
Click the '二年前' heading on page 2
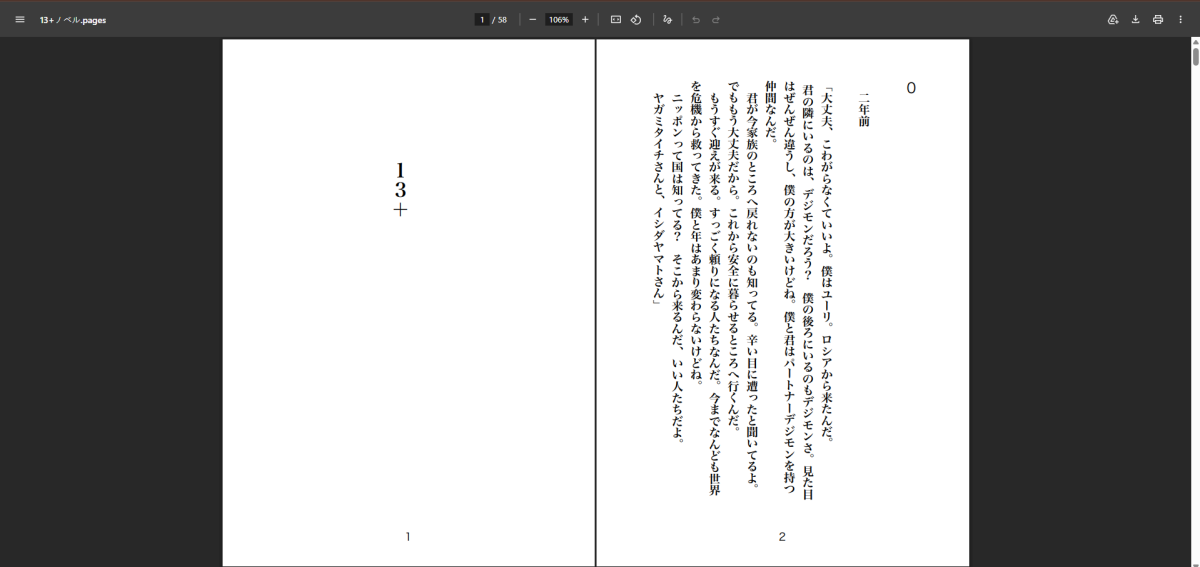[864, 110]
